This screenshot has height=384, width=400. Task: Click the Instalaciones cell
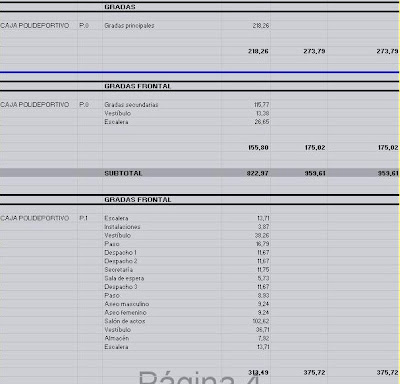click(x=122, y=227)
